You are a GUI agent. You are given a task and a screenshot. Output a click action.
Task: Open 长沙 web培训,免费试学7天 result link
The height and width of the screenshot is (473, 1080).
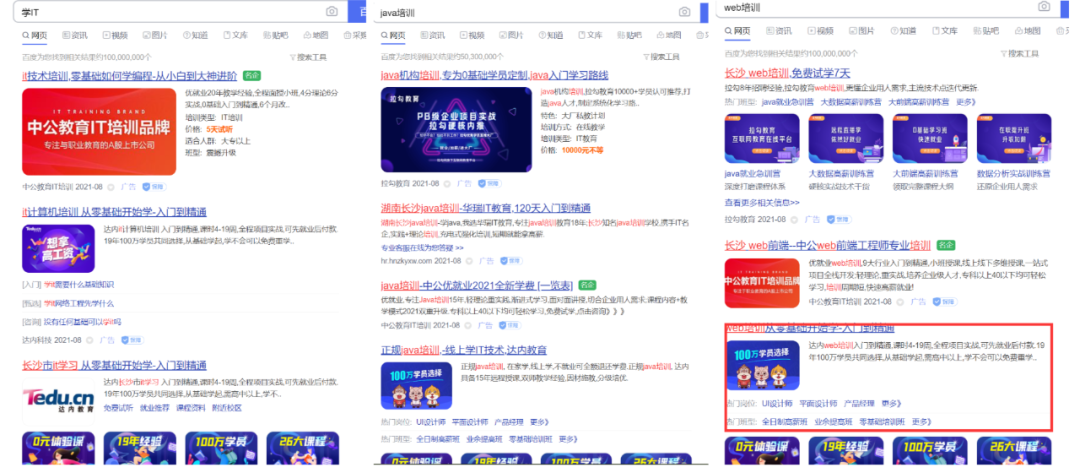tap(793, 74)
